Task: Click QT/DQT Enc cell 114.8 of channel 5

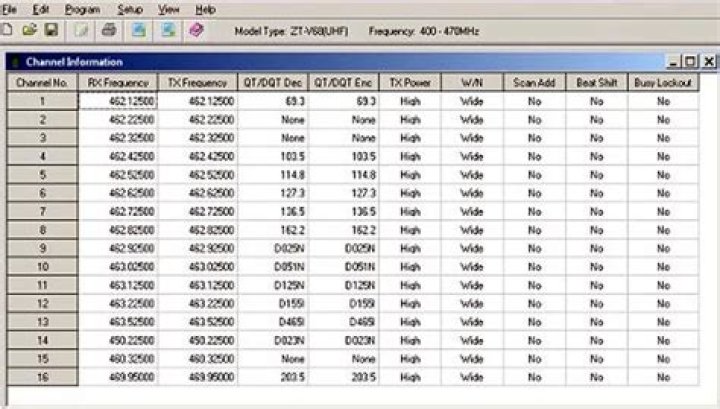Action: [x=343, y=174]
